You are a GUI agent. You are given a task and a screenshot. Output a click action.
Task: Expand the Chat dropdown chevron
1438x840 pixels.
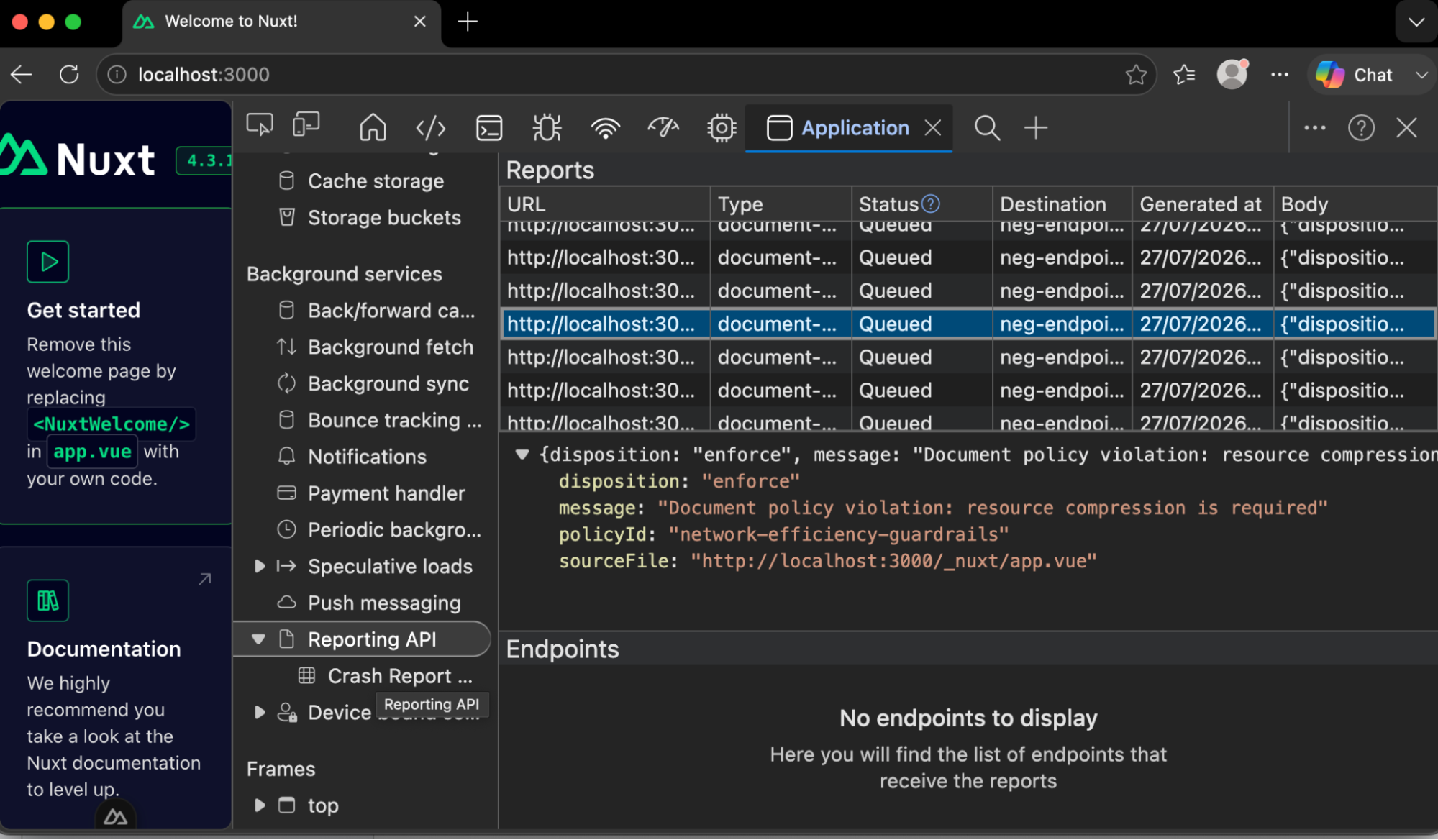[1421, 75]
